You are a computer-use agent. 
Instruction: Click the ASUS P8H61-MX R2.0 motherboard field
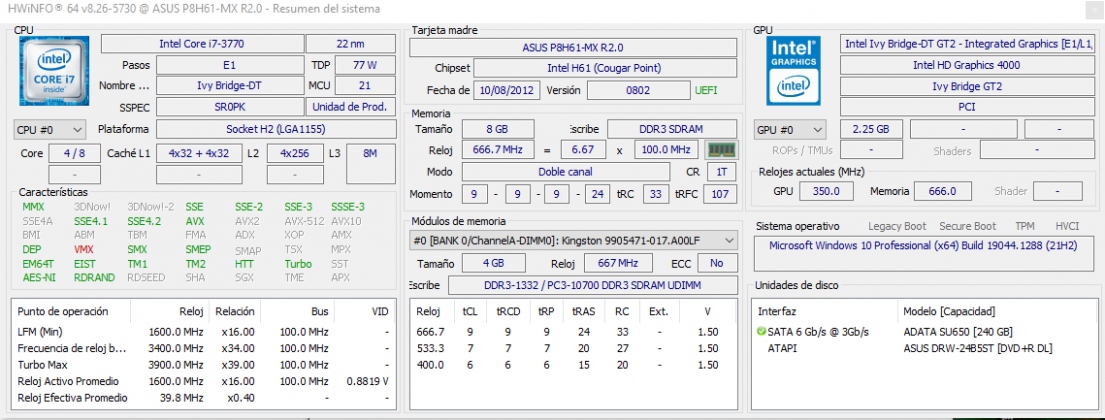[573, 48]
